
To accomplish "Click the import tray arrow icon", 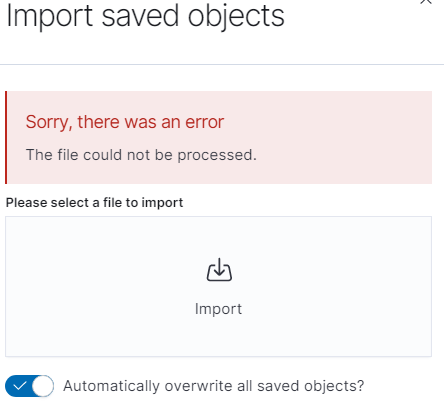I will [219, 270].
